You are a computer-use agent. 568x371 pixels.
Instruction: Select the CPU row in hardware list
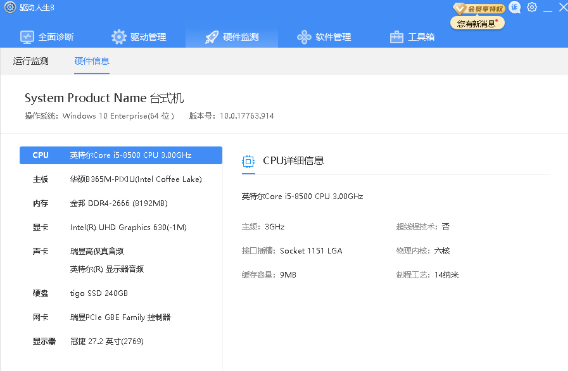121,155
